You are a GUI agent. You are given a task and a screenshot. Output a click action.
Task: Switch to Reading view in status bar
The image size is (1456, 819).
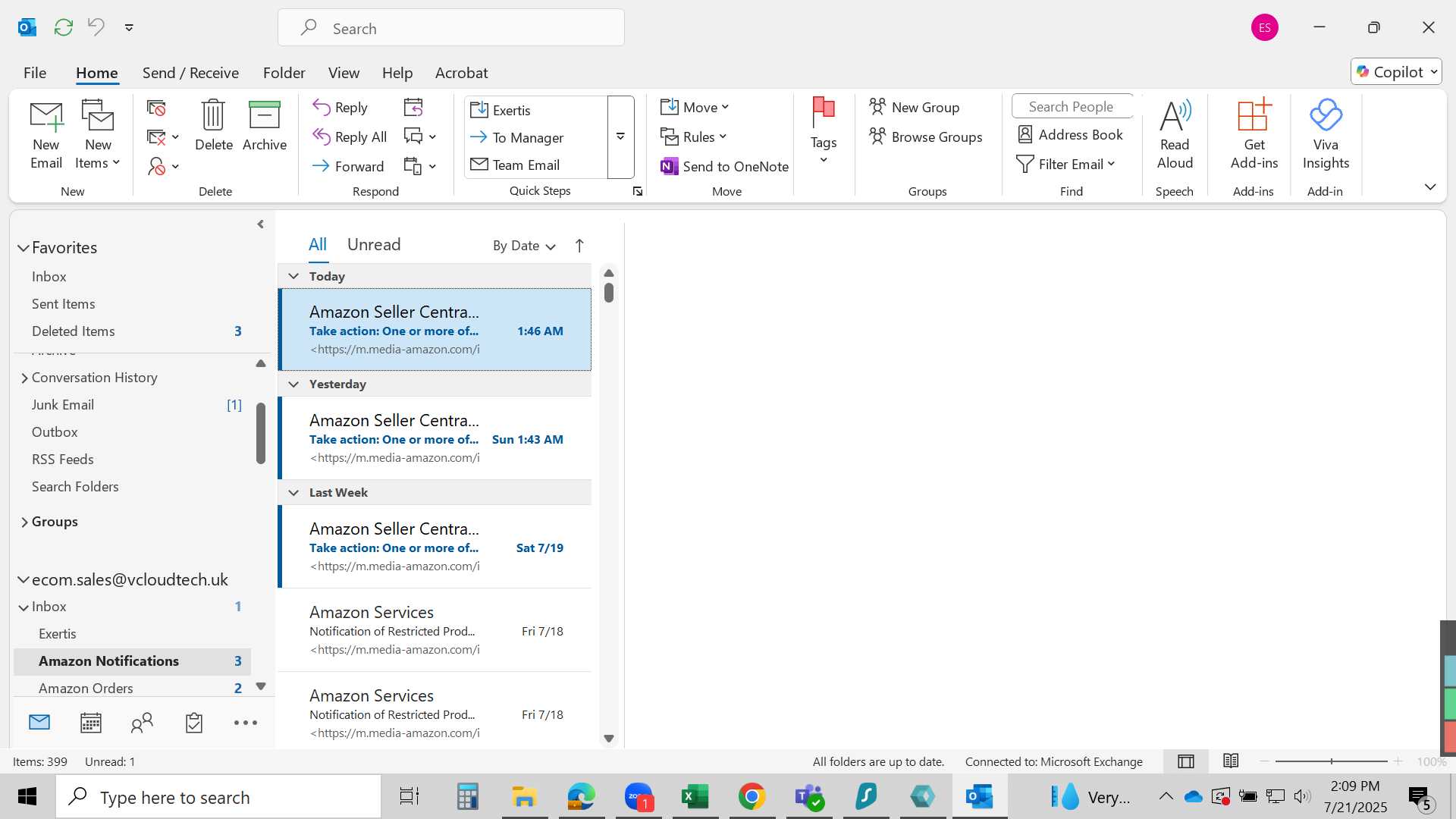click(1231, 761)
